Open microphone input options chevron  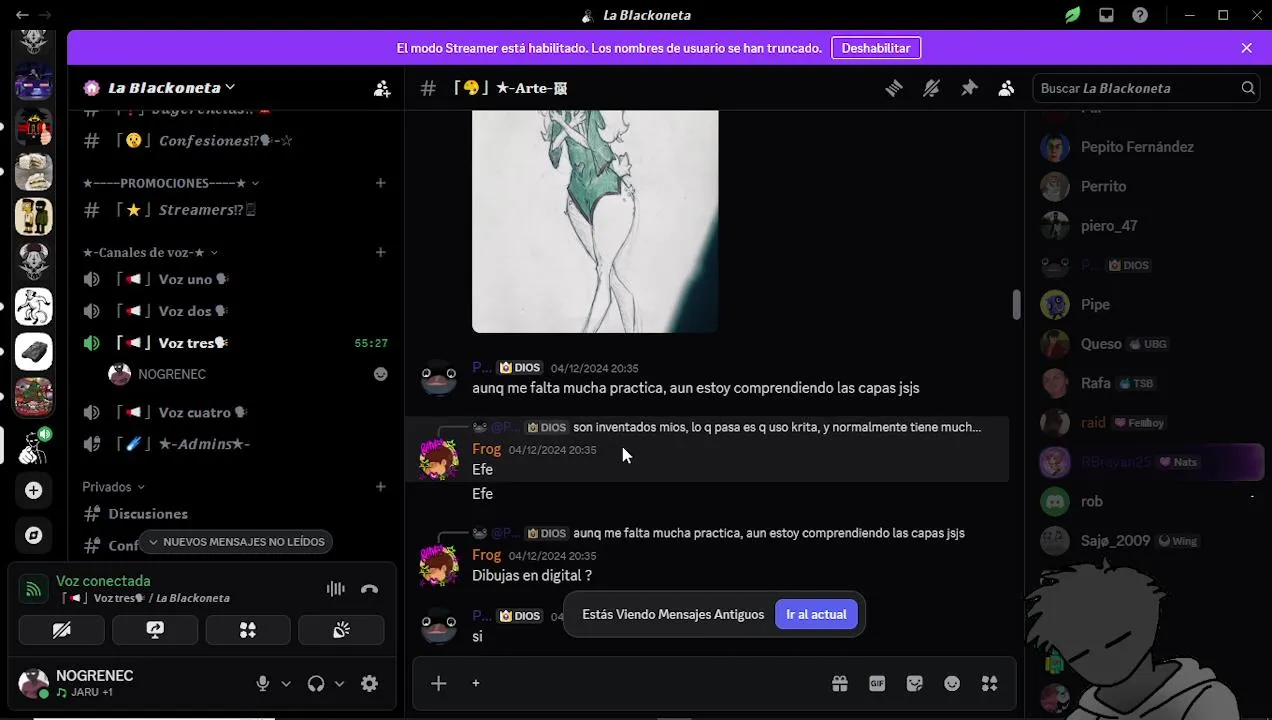[x=286, y=684]
